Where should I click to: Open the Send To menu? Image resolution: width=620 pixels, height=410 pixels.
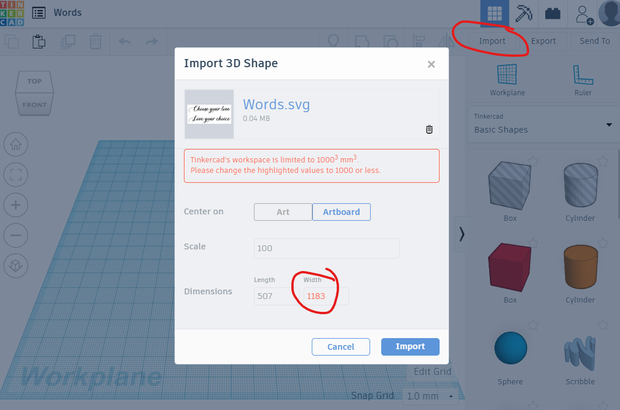[594, 41]
